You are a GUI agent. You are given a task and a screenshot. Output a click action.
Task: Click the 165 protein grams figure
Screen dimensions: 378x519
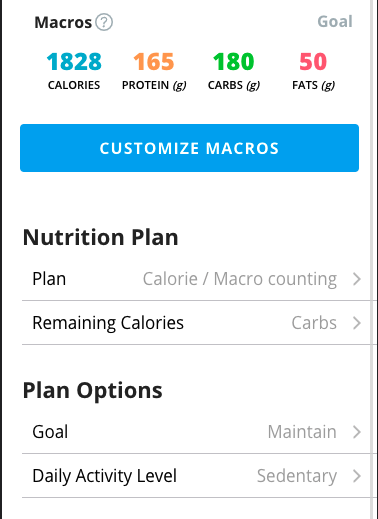point(154,62)
